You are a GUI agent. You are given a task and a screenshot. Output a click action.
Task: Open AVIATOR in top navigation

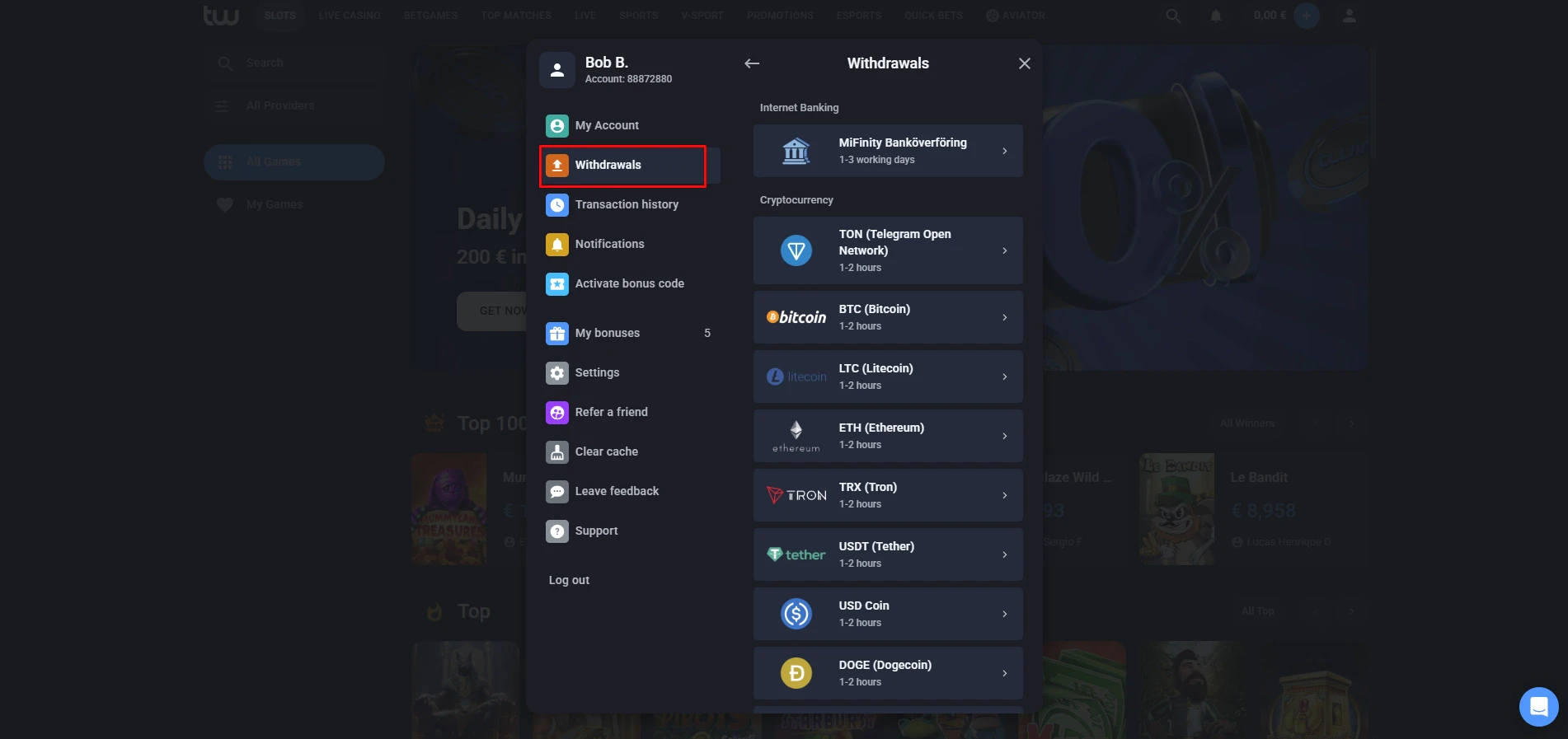click(1016, 16)
